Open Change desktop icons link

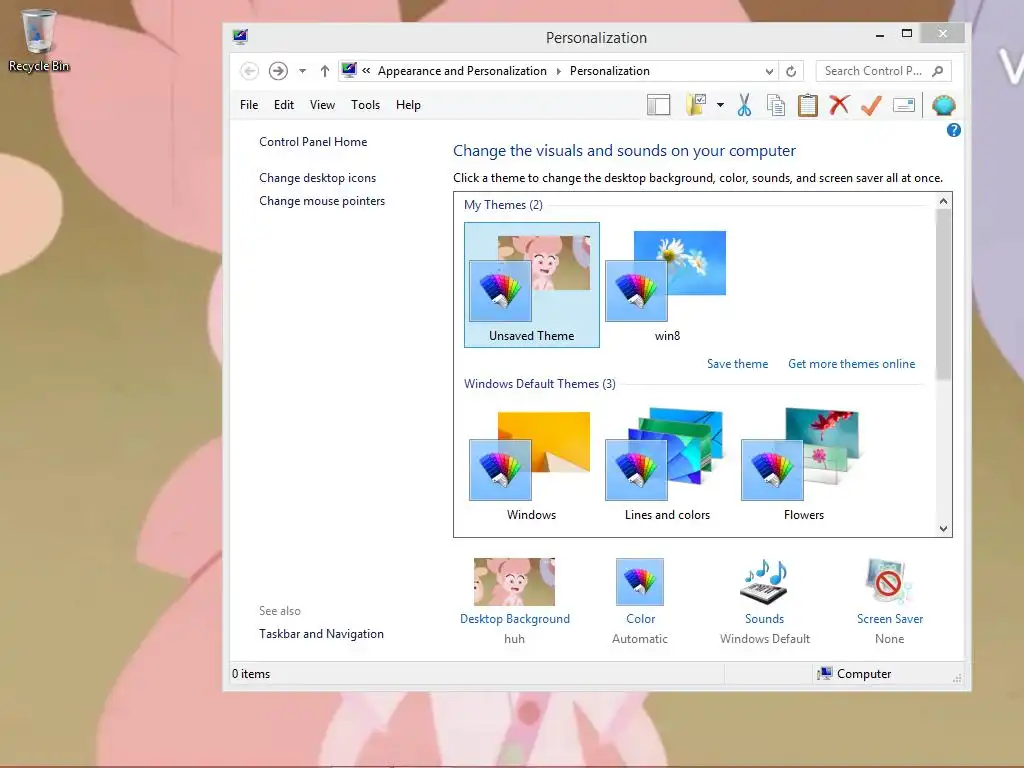pyautogui.click(x=317, y=178)
